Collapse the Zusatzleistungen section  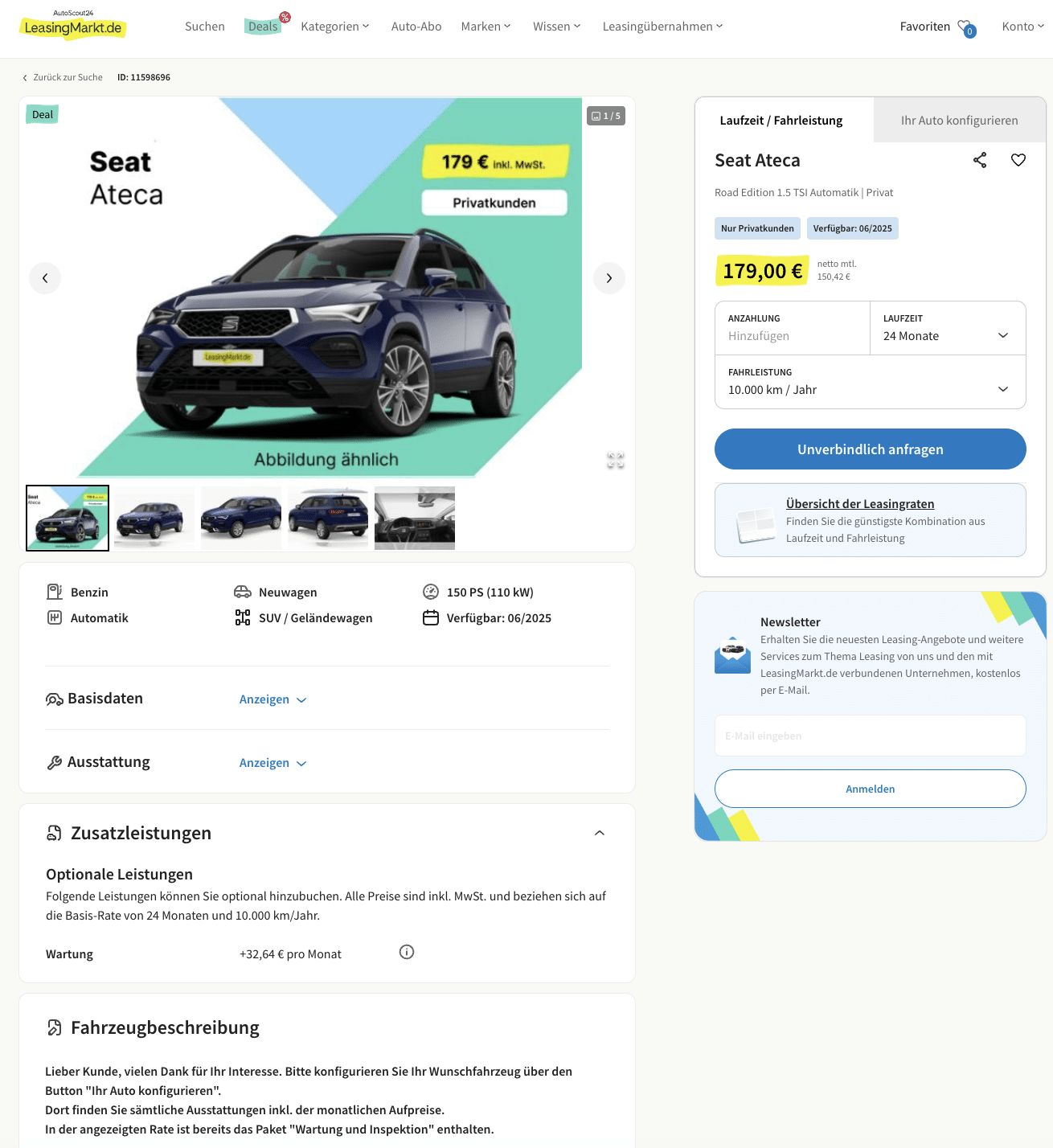click(x=600, y=833)
